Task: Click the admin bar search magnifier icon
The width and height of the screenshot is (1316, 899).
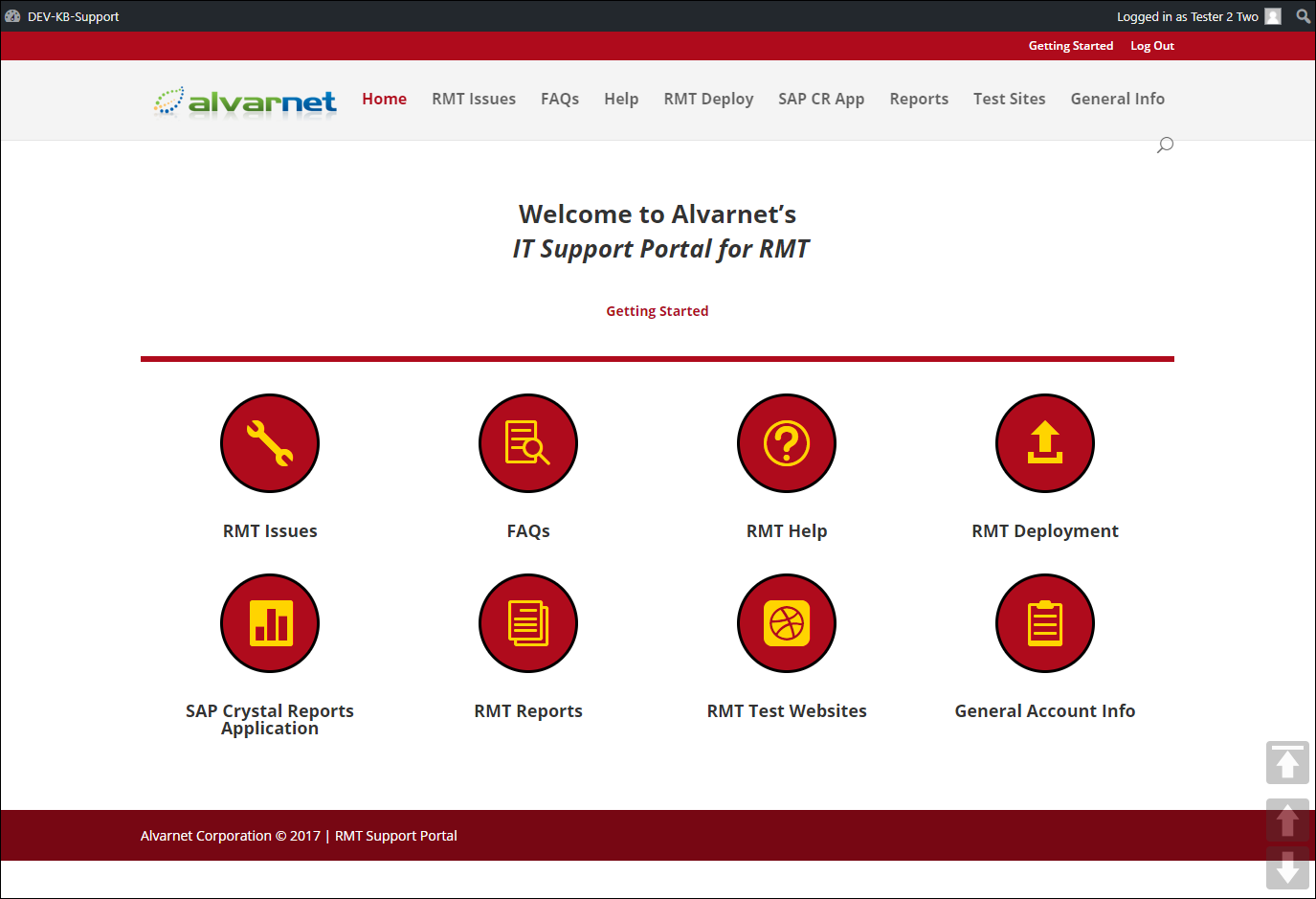Action: [1303, 16]
